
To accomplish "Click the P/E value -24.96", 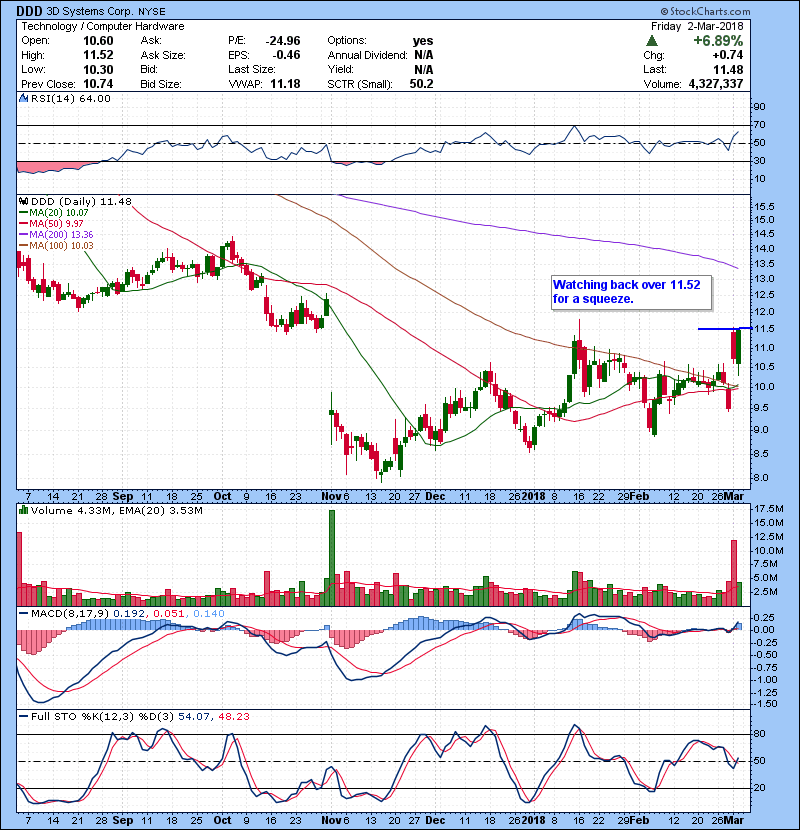I will pos(283,41).
